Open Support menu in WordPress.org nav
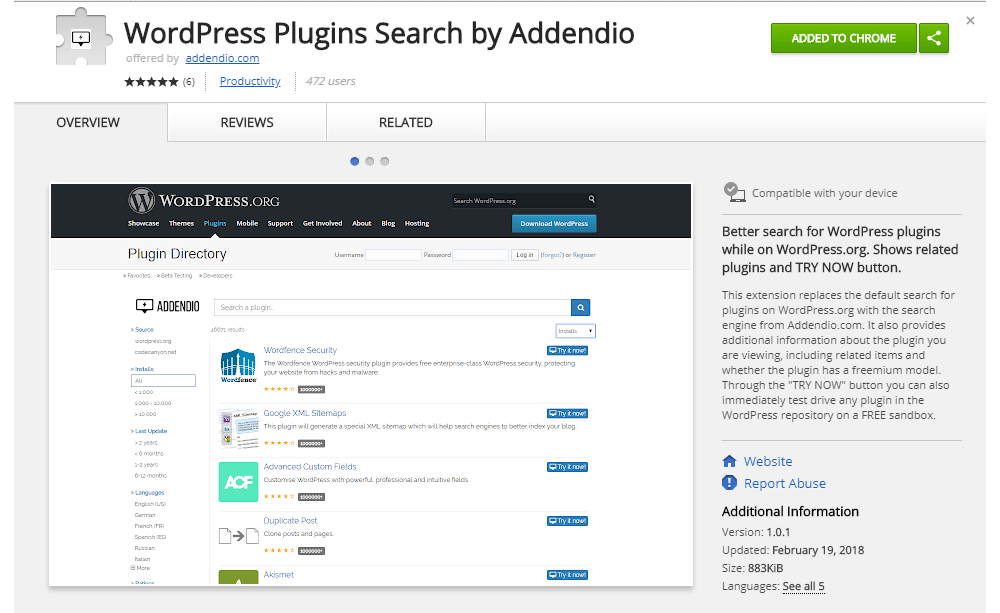 coord(280,223)
